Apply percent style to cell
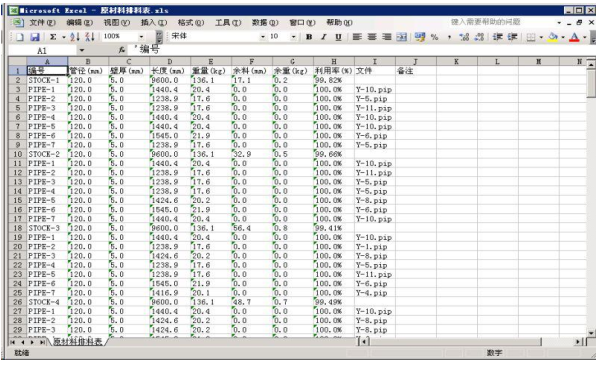598x365 pixels. [x=434, y=37]
